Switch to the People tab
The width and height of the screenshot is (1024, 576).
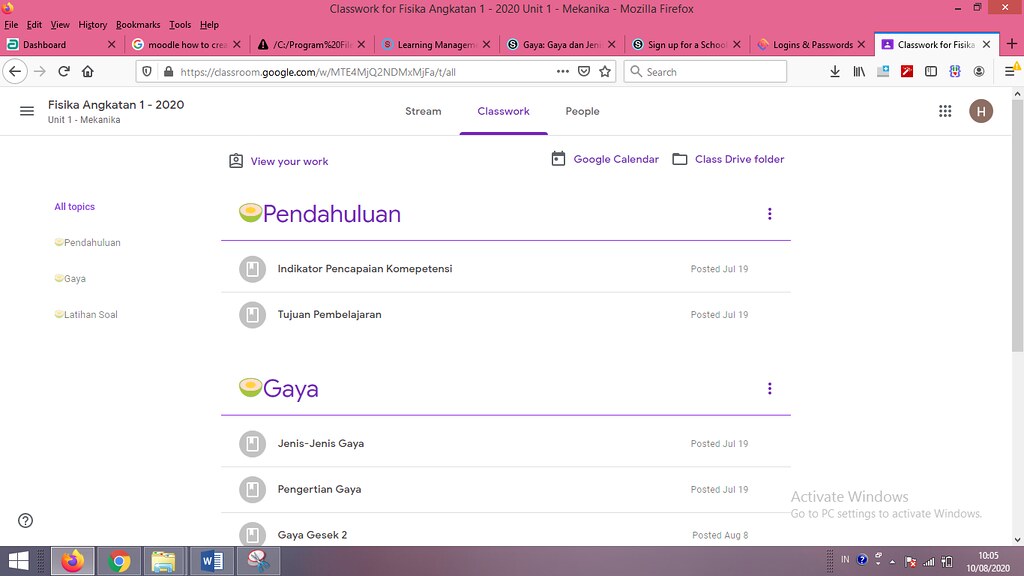pos(583,112)
